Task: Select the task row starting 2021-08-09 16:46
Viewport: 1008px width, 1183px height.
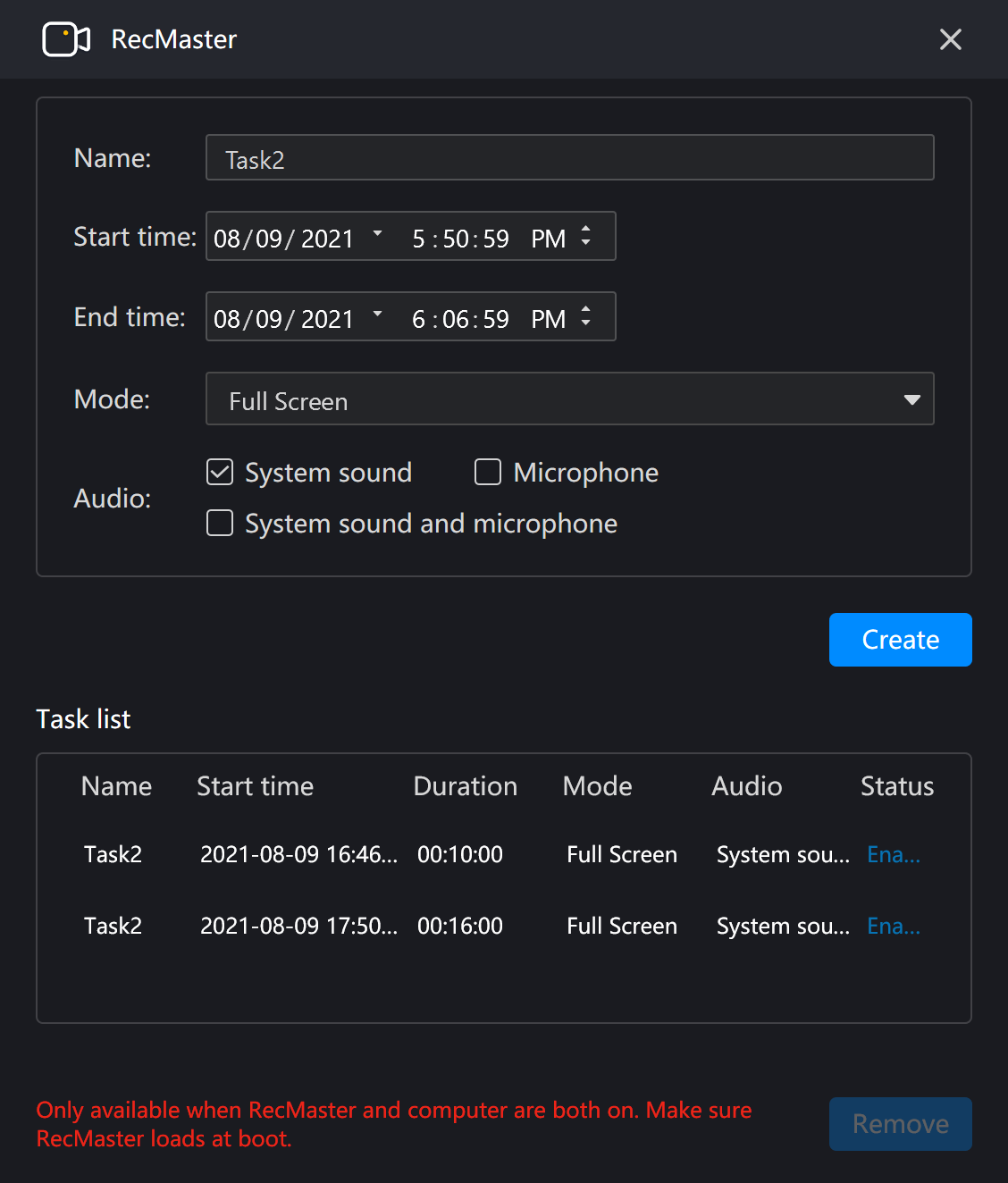Action: (504, 854)
